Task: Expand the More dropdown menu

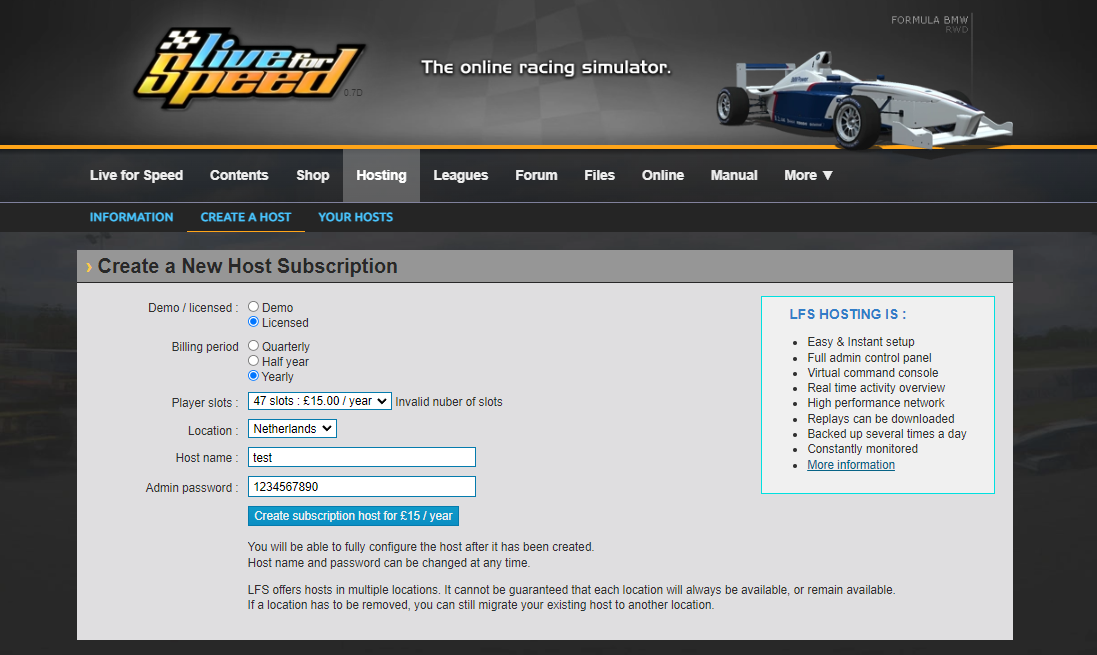Action: point(809,176)
